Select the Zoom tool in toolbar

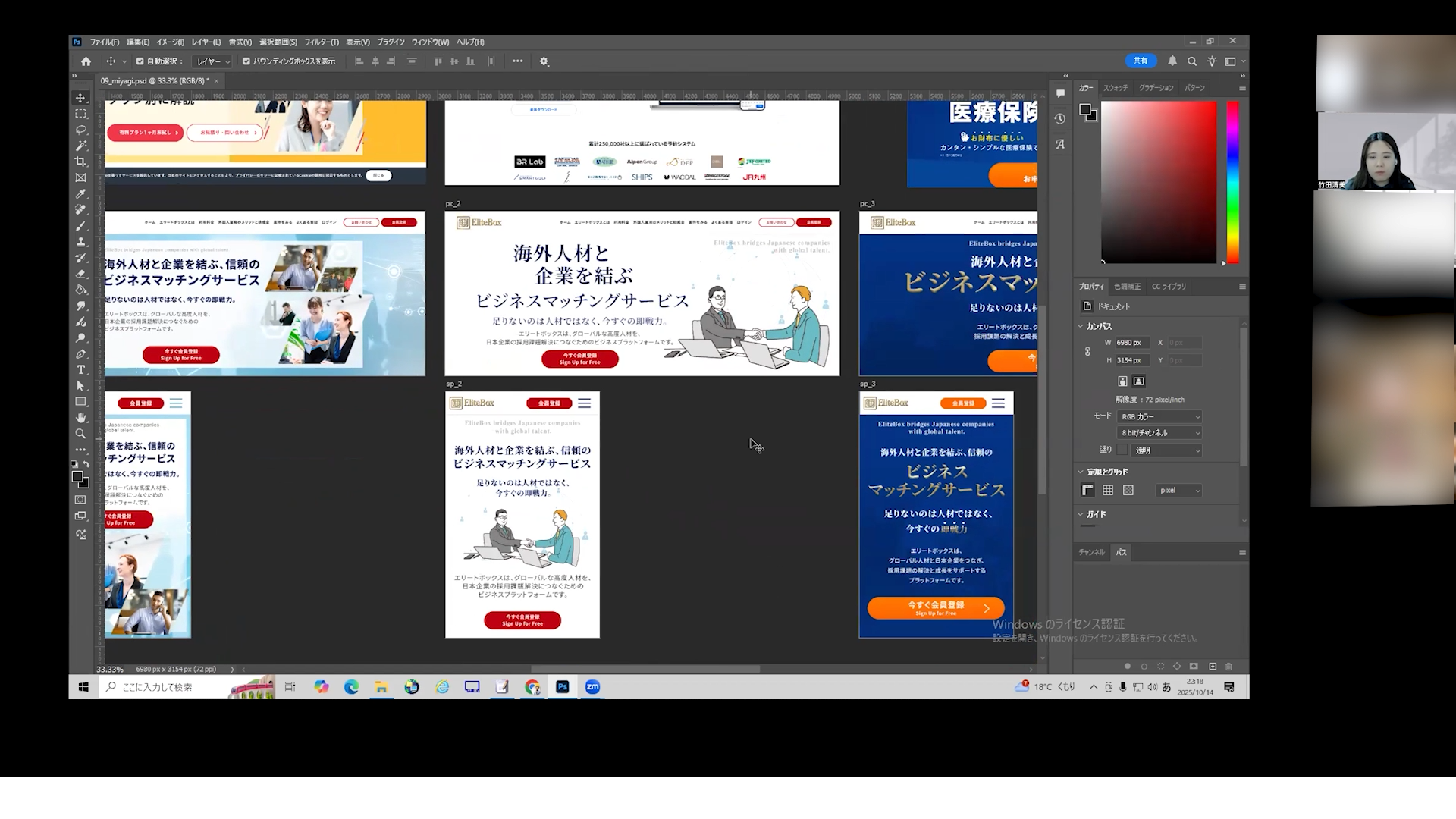pyautogui.click(x=80, y=434)
